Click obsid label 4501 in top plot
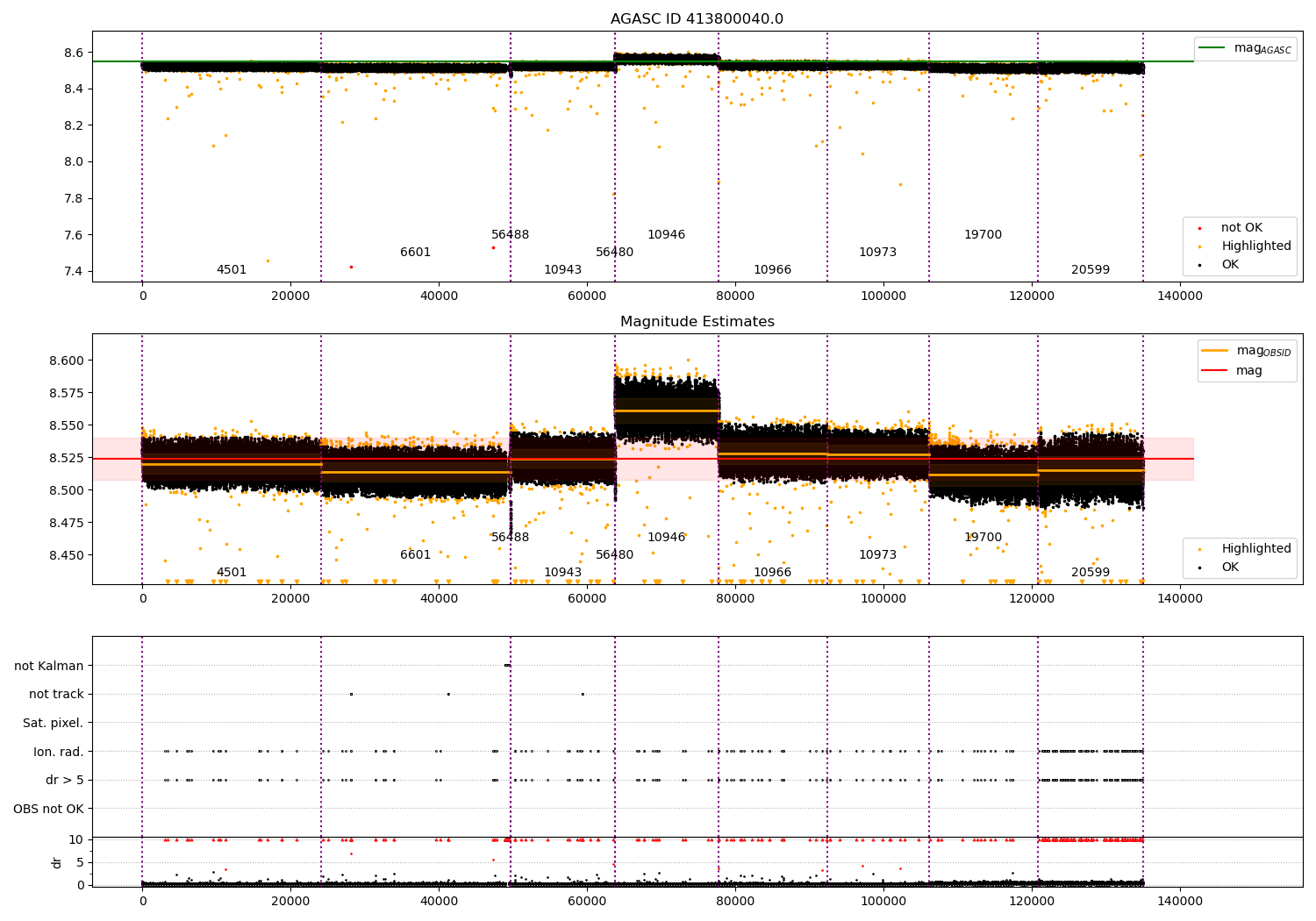 point(232,270)
